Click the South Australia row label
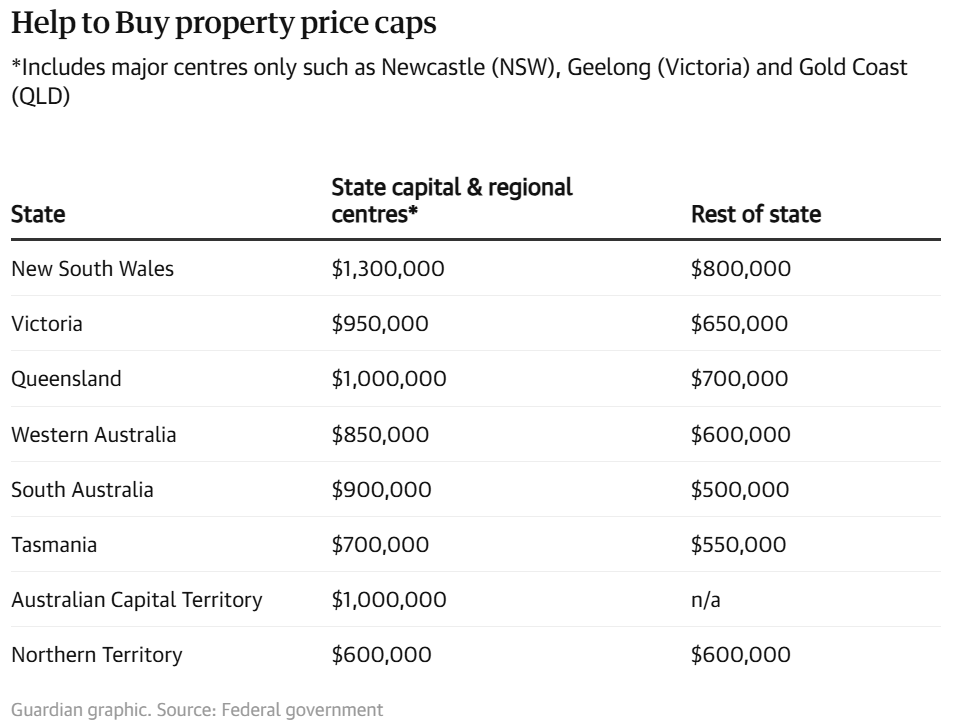 (82, 490)
